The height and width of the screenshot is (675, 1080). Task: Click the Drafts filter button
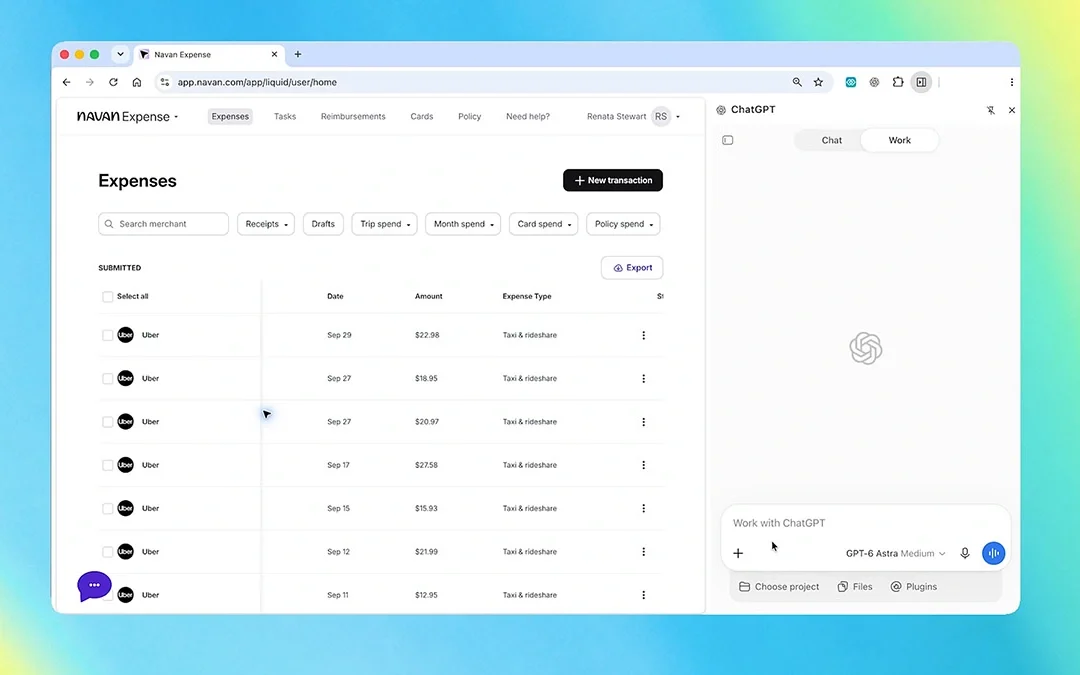point(323,224)
